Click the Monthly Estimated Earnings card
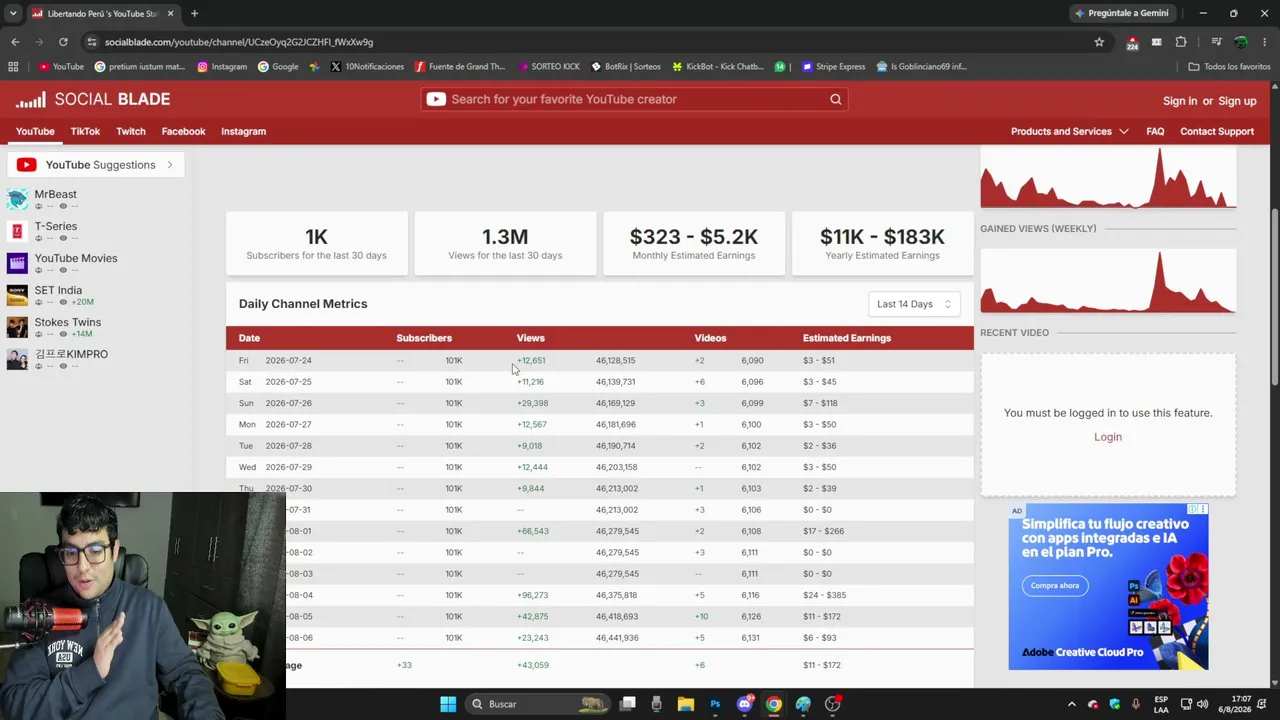Screen dimensions: 1280x720 click(694, 243)
